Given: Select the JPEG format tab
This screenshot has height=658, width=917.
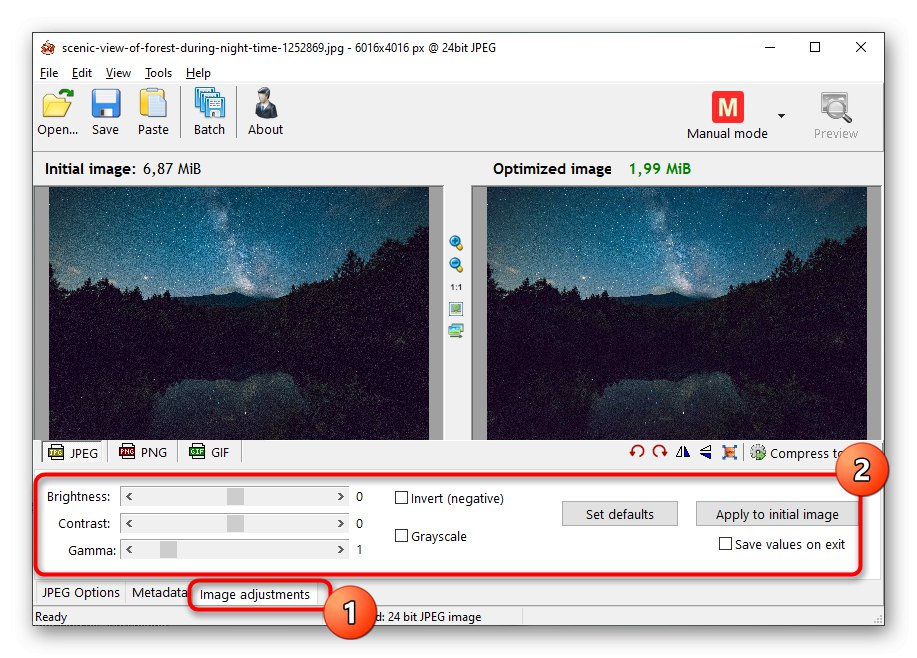Looking at the screenshot, I should click(x=73, y=453).
